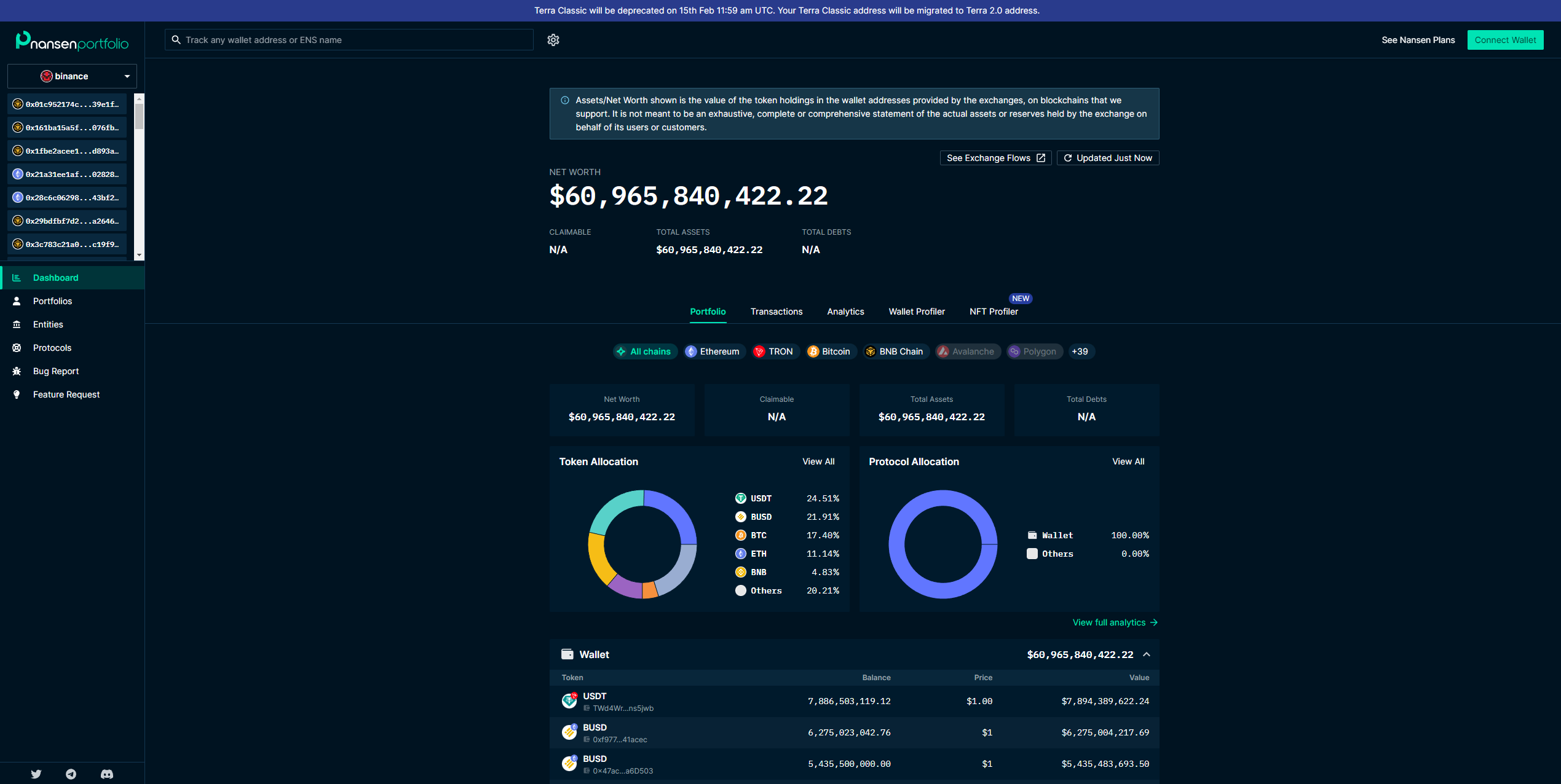Screen dimensions: 1561x784
Task: Switch to the Wallet Profiler tab
Action: [x=916, y=312]
